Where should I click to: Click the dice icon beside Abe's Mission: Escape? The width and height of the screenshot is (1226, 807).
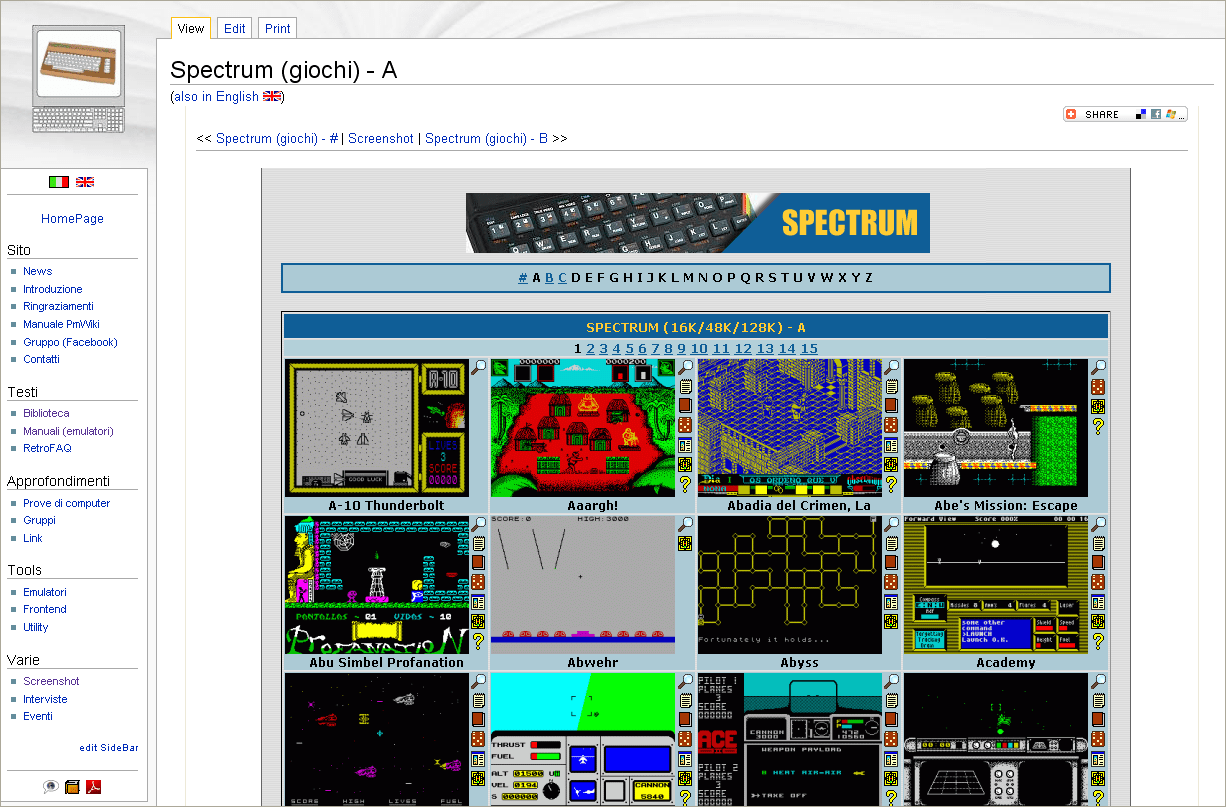click(1098, 386)
